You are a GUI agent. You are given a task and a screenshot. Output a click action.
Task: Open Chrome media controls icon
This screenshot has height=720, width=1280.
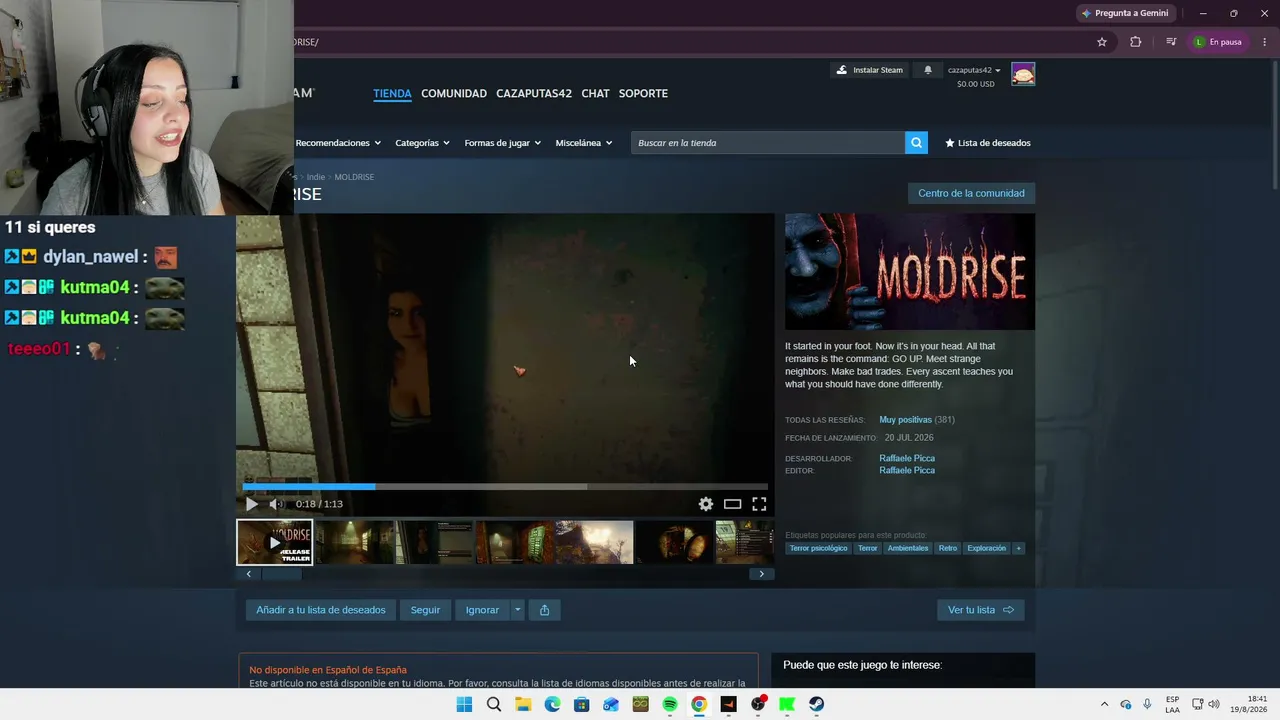tap(1171, 42)
